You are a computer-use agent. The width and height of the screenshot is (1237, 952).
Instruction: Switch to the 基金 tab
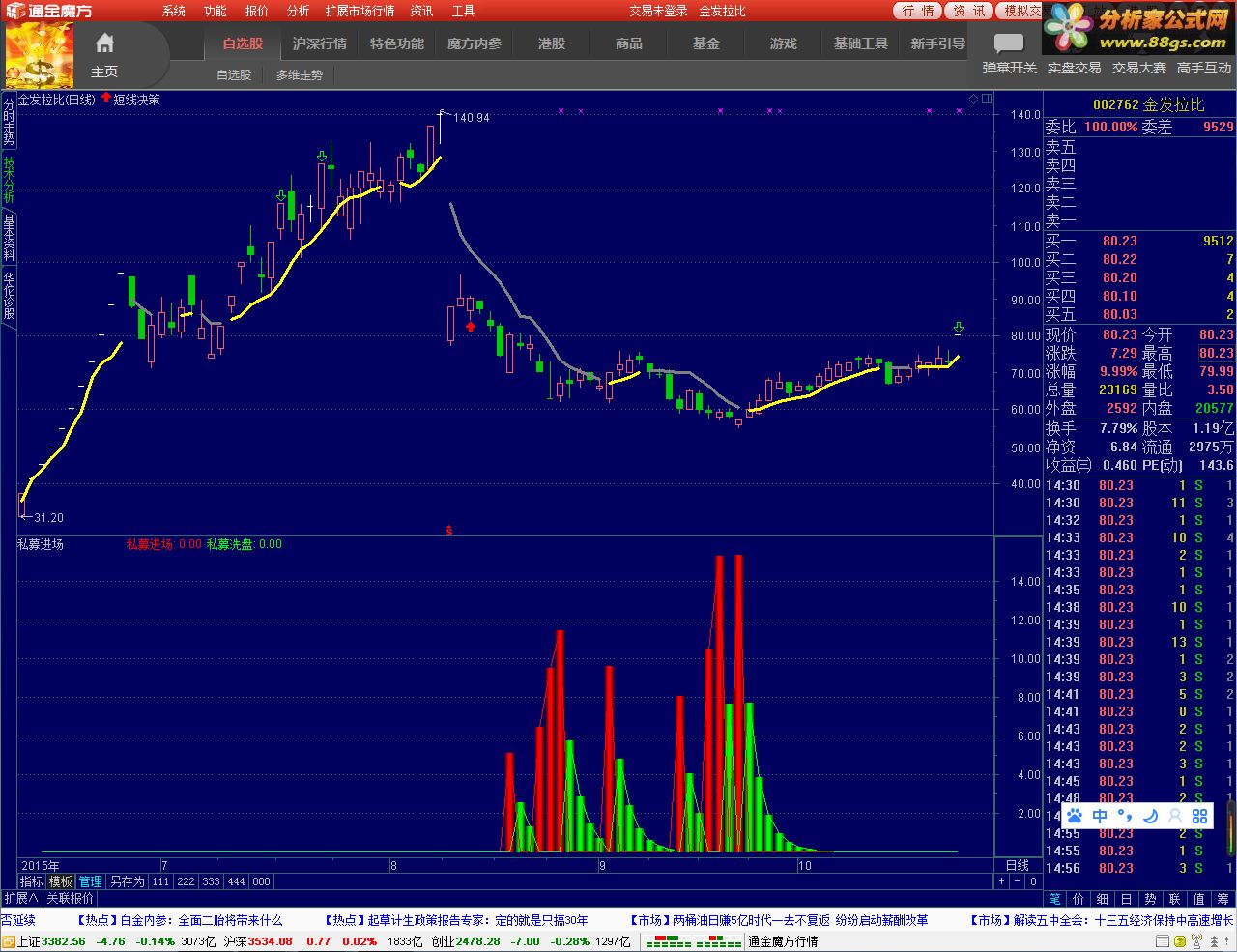coord(706,43)
